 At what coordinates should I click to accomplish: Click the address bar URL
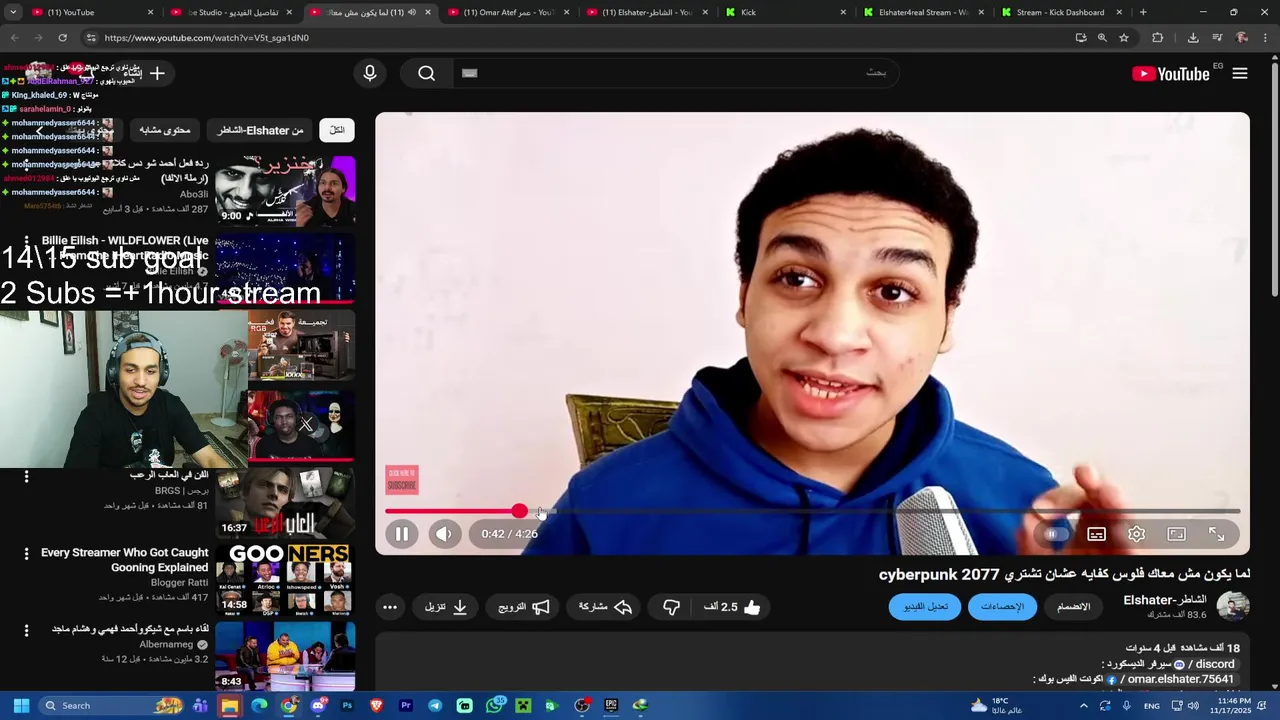point(206,37)
